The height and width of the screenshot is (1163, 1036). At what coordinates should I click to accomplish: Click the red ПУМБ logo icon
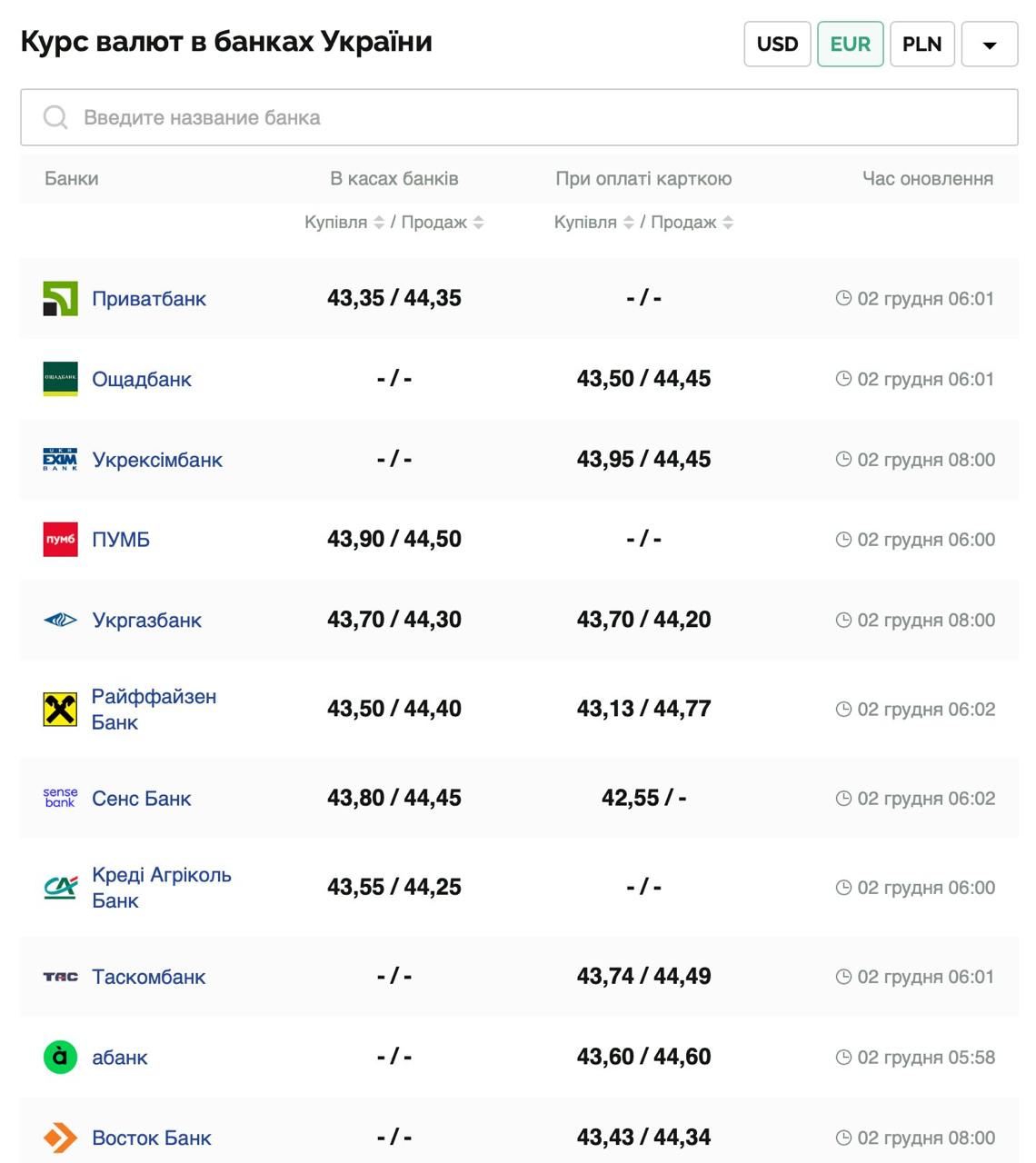[x=60, y=540]
